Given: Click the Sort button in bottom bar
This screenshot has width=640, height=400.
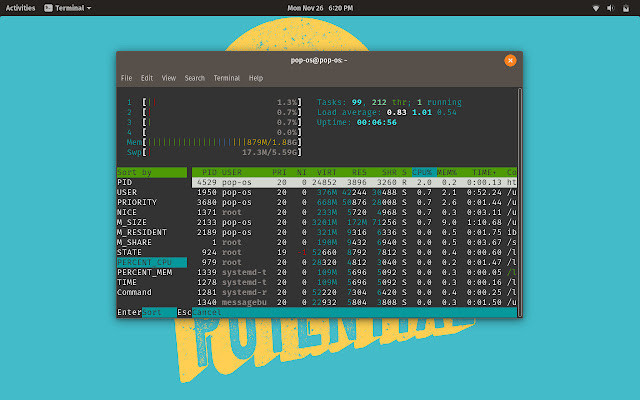Looking at the screenshot, I should [159, 312].
